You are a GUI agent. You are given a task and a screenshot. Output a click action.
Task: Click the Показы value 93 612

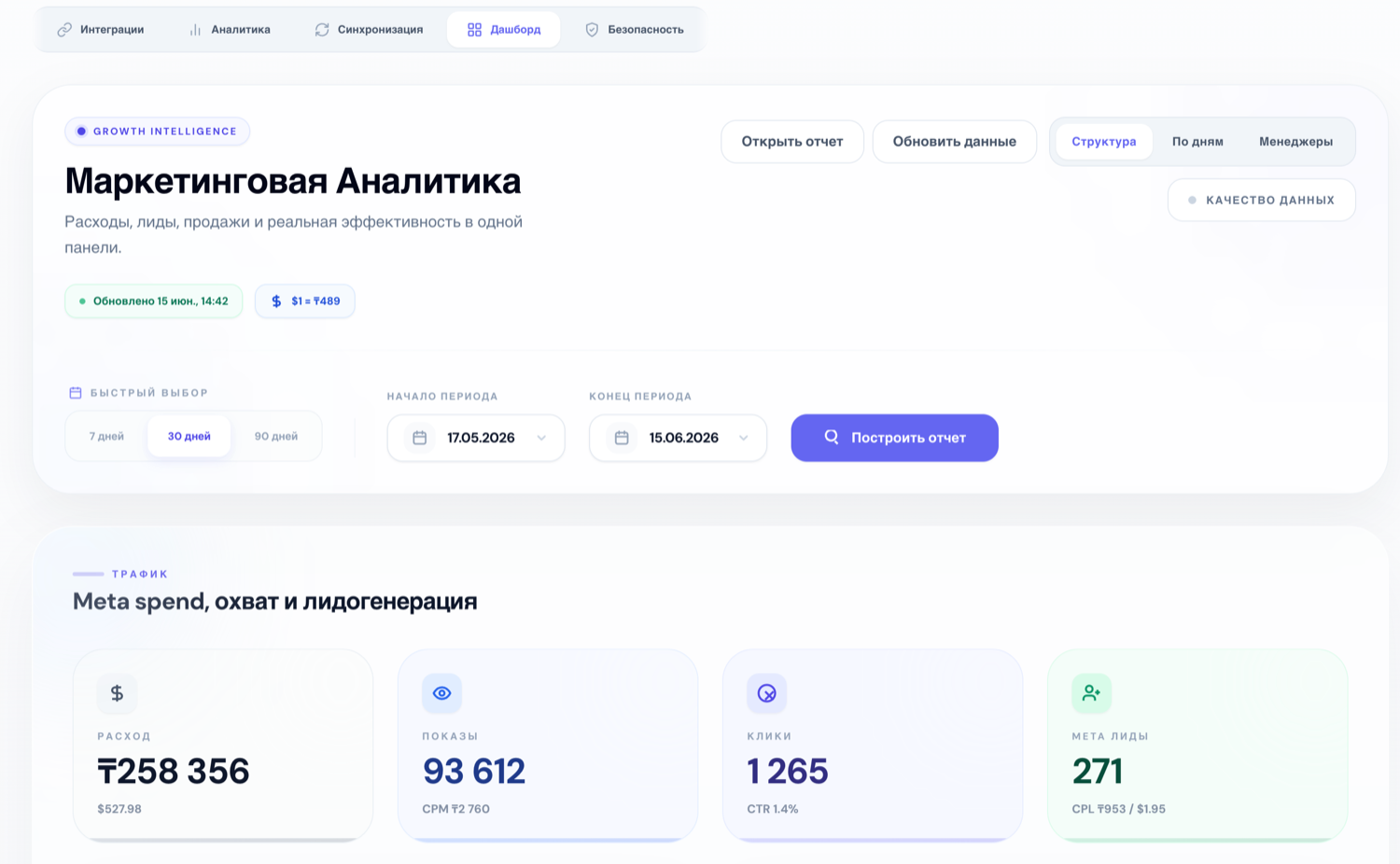[474, 772]
